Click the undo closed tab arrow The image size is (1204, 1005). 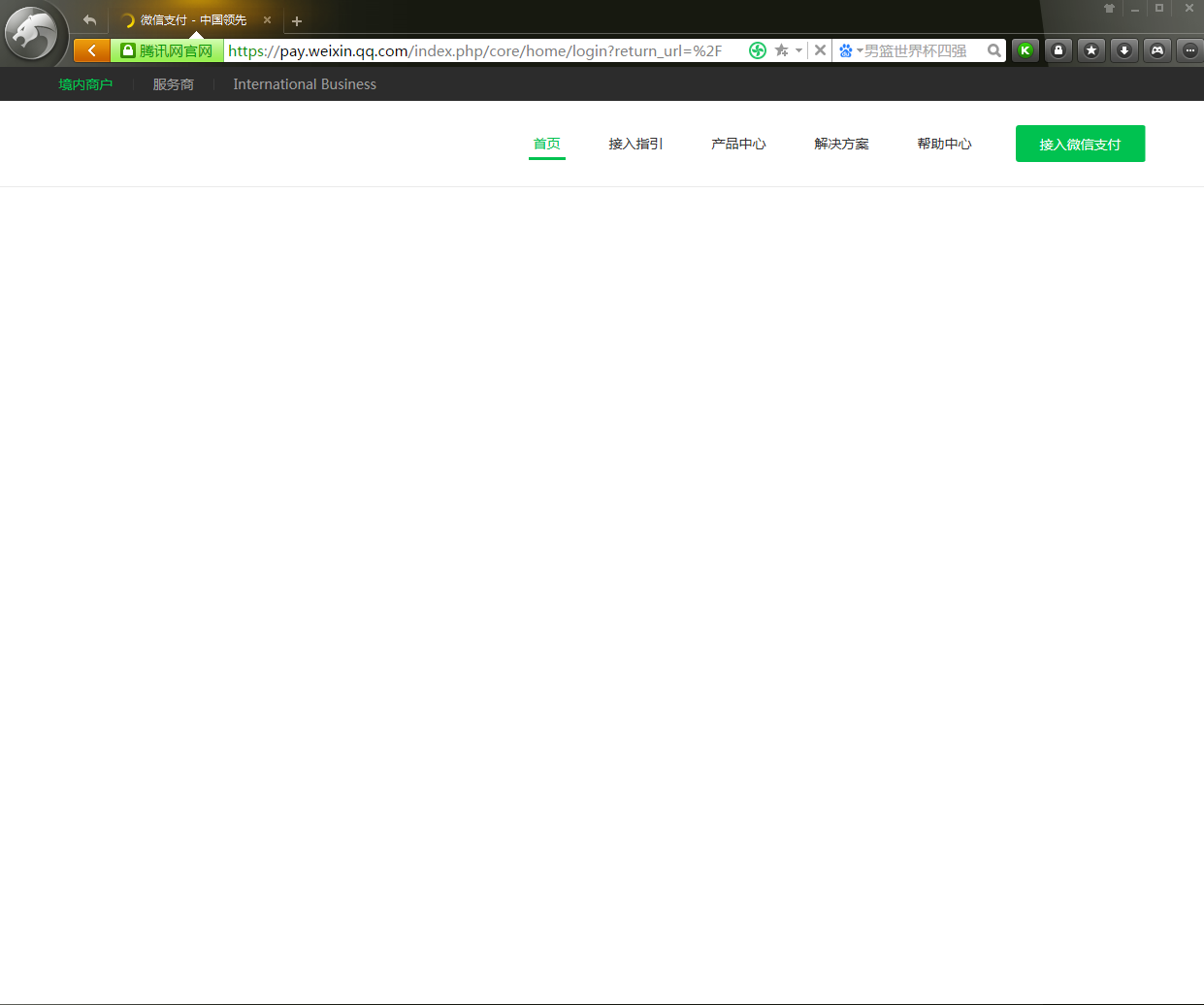[89, 19]
